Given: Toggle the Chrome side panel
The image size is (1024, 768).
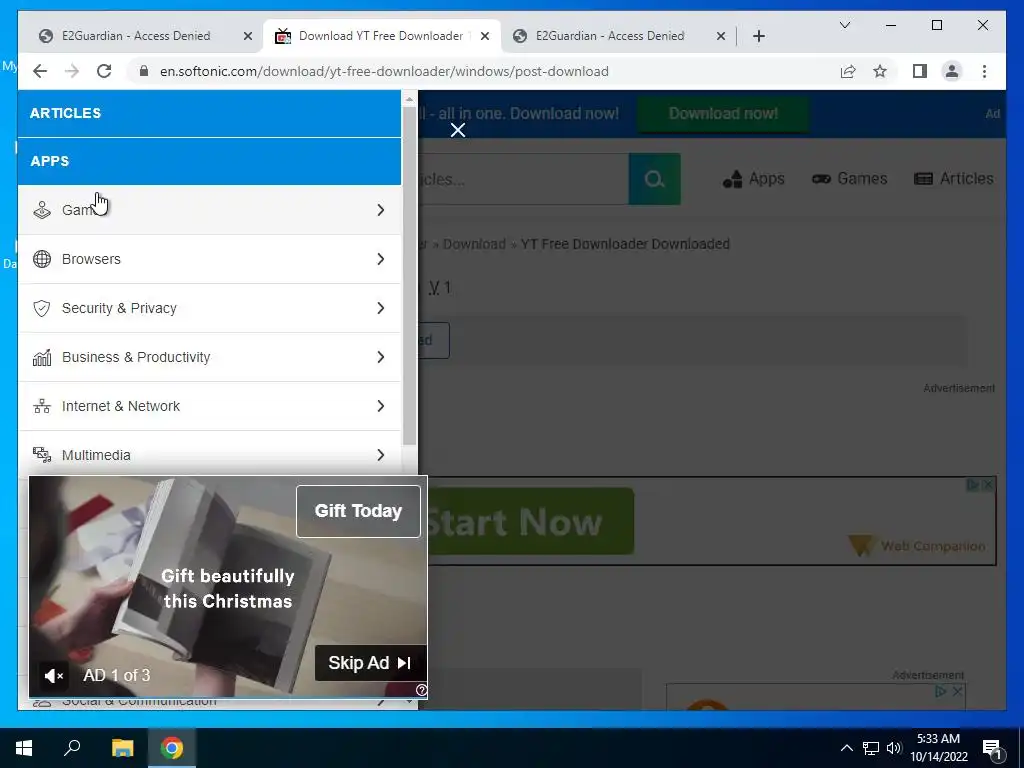Looking at the screenshot, I should coord(920,71).
